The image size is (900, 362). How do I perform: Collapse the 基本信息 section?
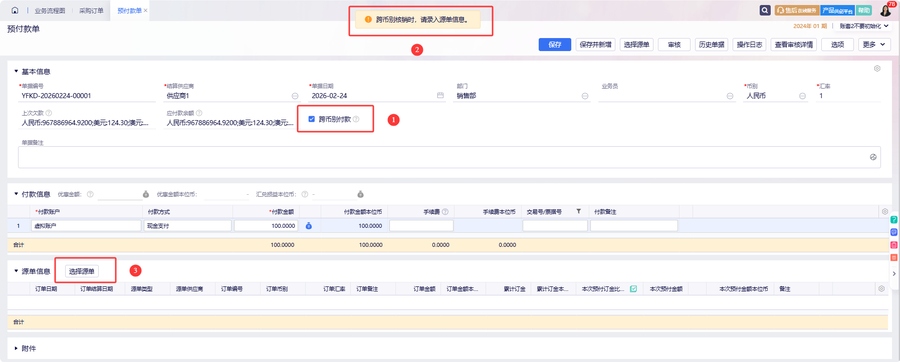coord(16,72)
